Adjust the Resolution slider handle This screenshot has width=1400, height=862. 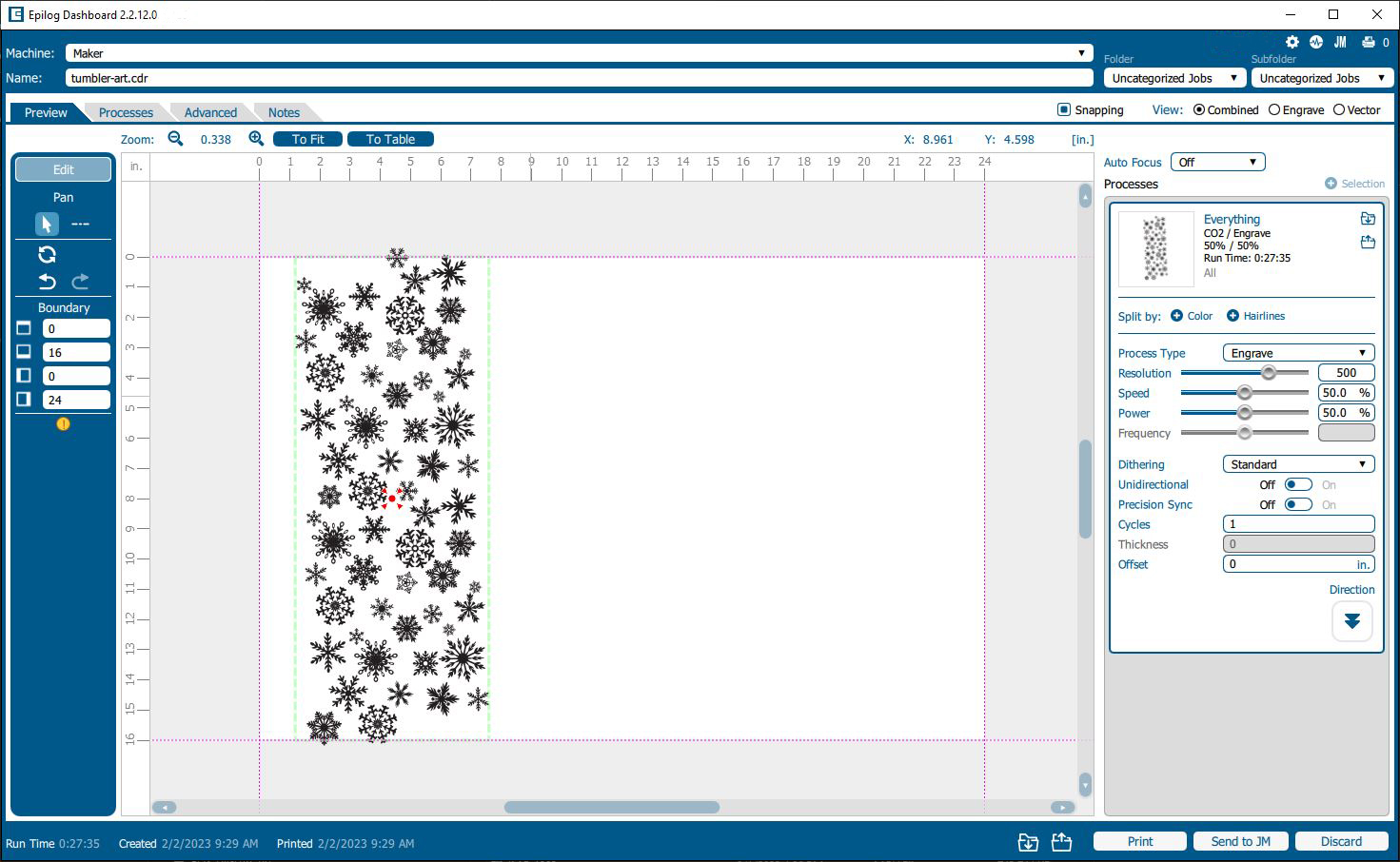click(1268, 373)
